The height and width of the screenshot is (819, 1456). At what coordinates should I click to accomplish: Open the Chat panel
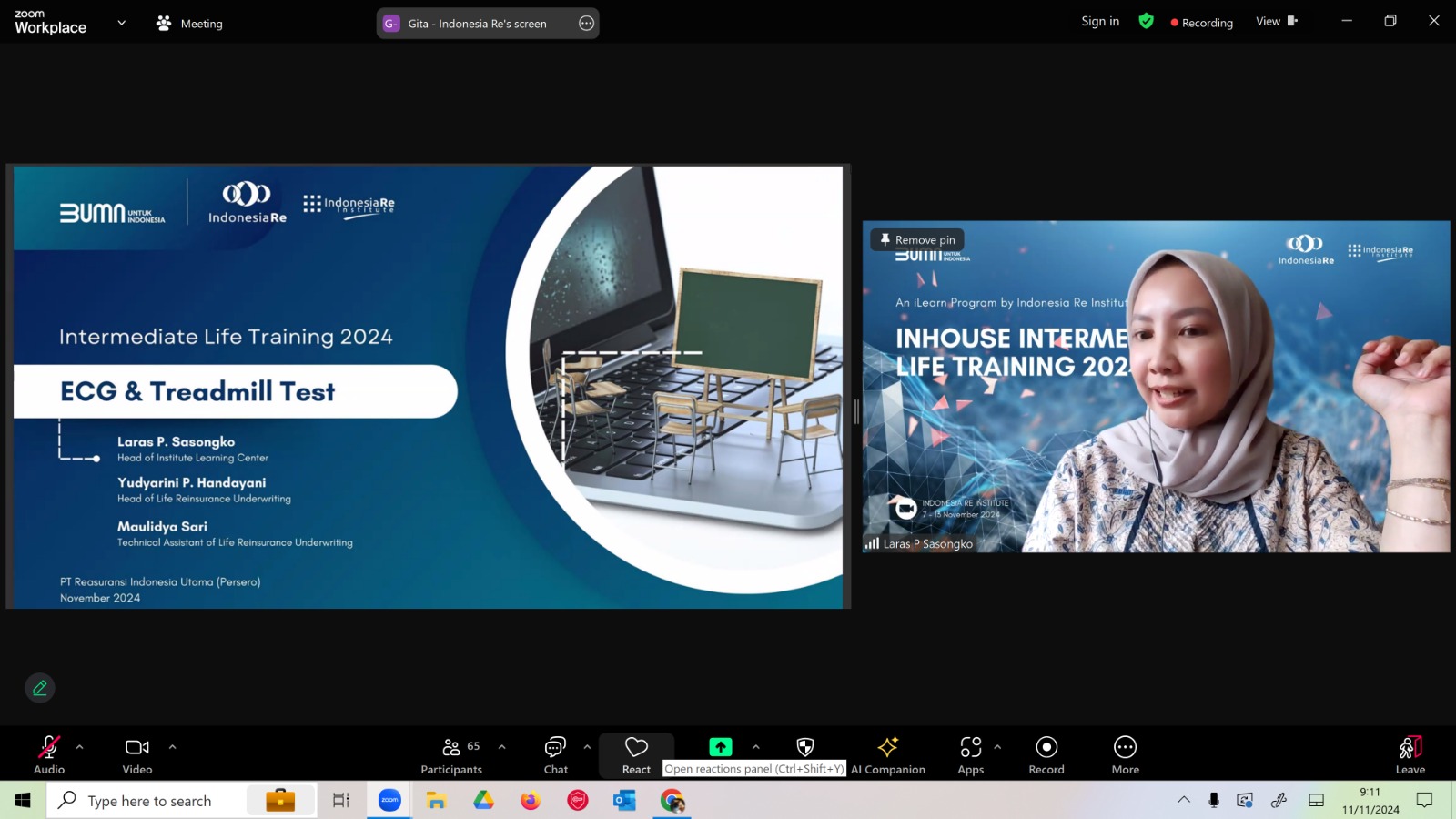[x=556, y=755]
